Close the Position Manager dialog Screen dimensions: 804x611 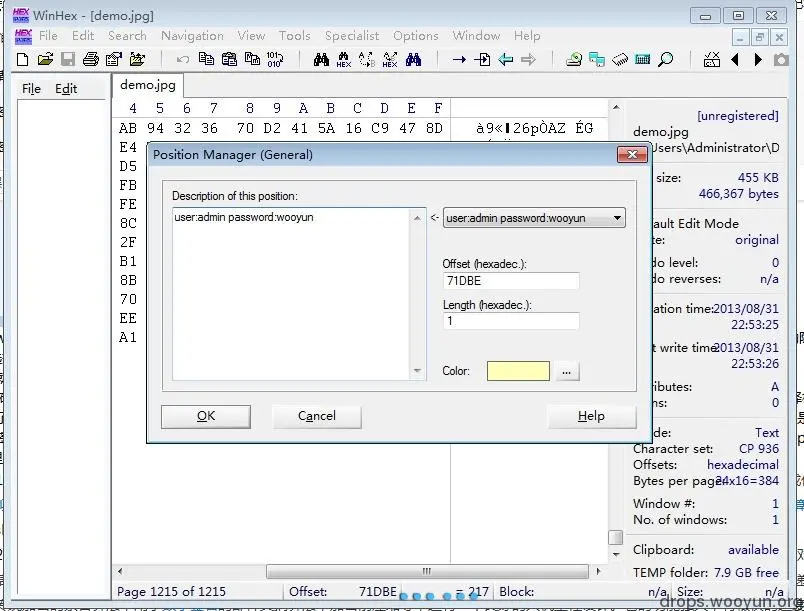point(632,155)
